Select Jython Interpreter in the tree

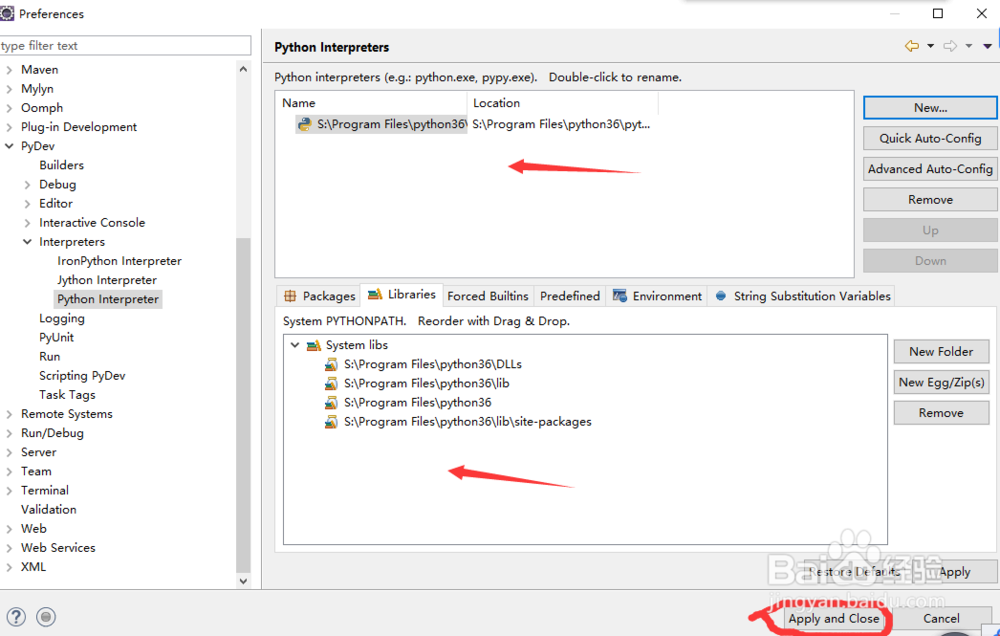pyautogui.click(x=107, y=280)
